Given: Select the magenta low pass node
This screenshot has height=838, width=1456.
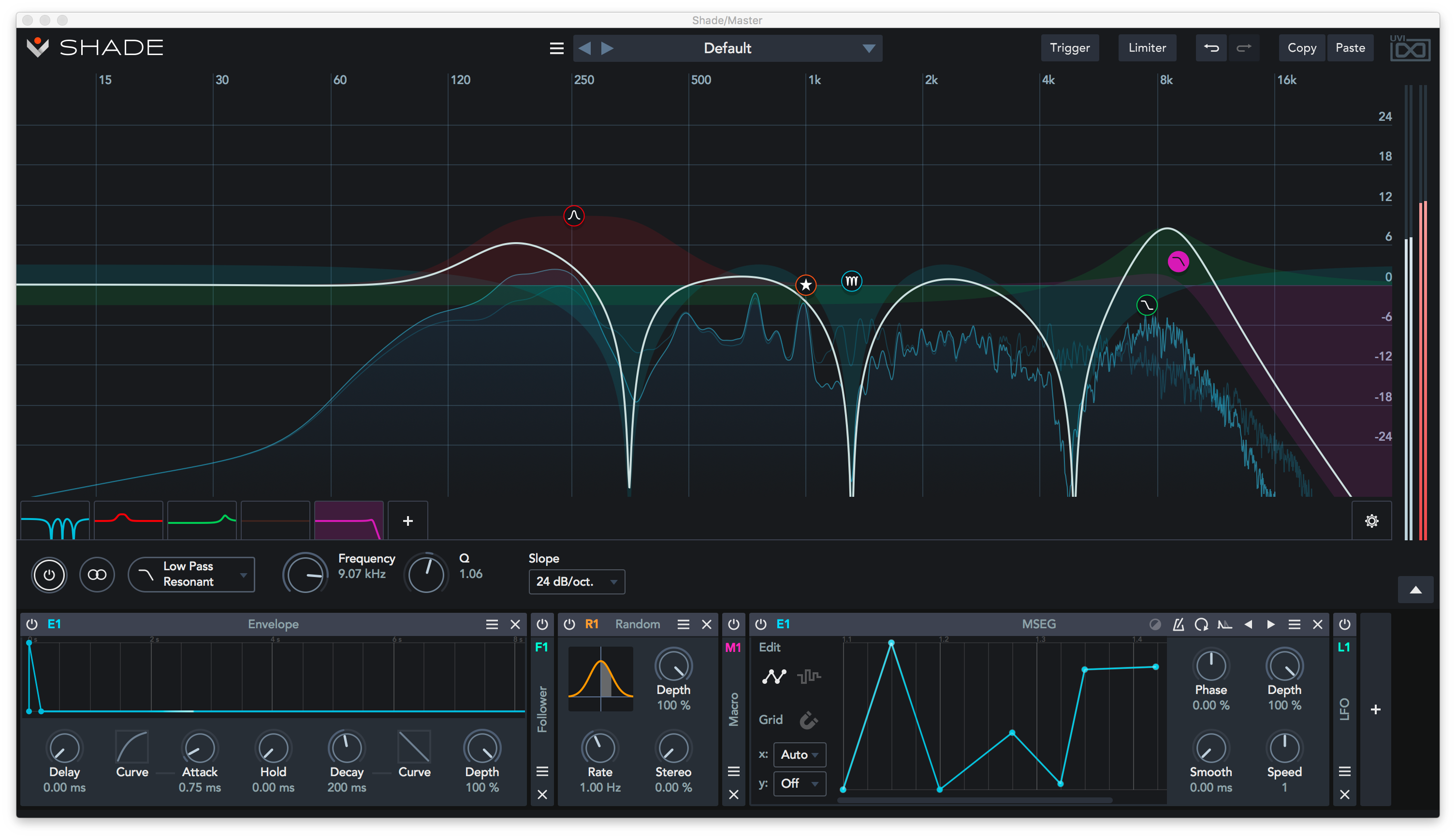Looking at the screenshot, I should tap(1178, 262).
